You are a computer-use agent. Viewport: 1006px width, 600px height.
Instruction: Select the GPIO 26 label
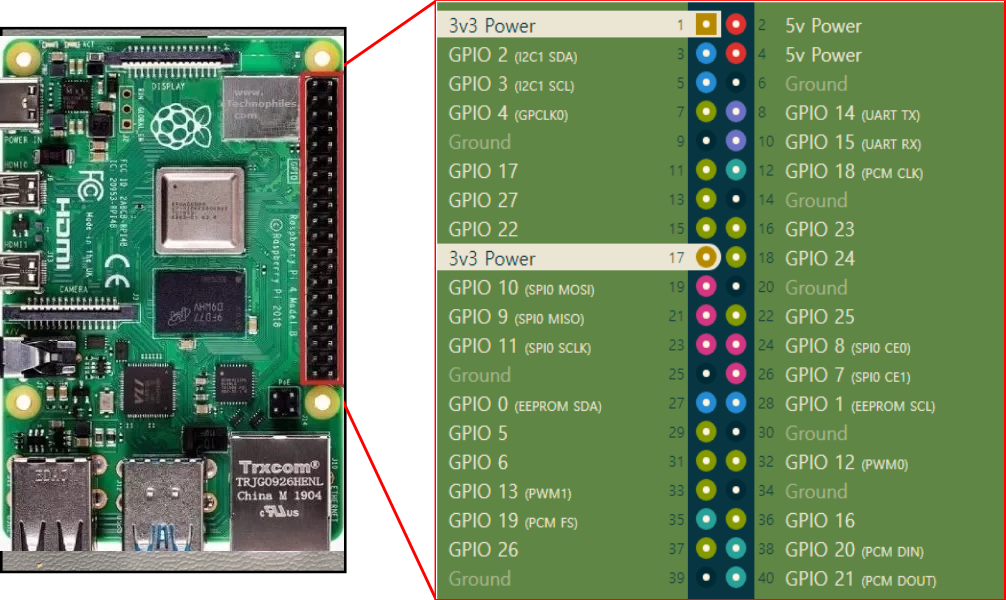point(483,549)
